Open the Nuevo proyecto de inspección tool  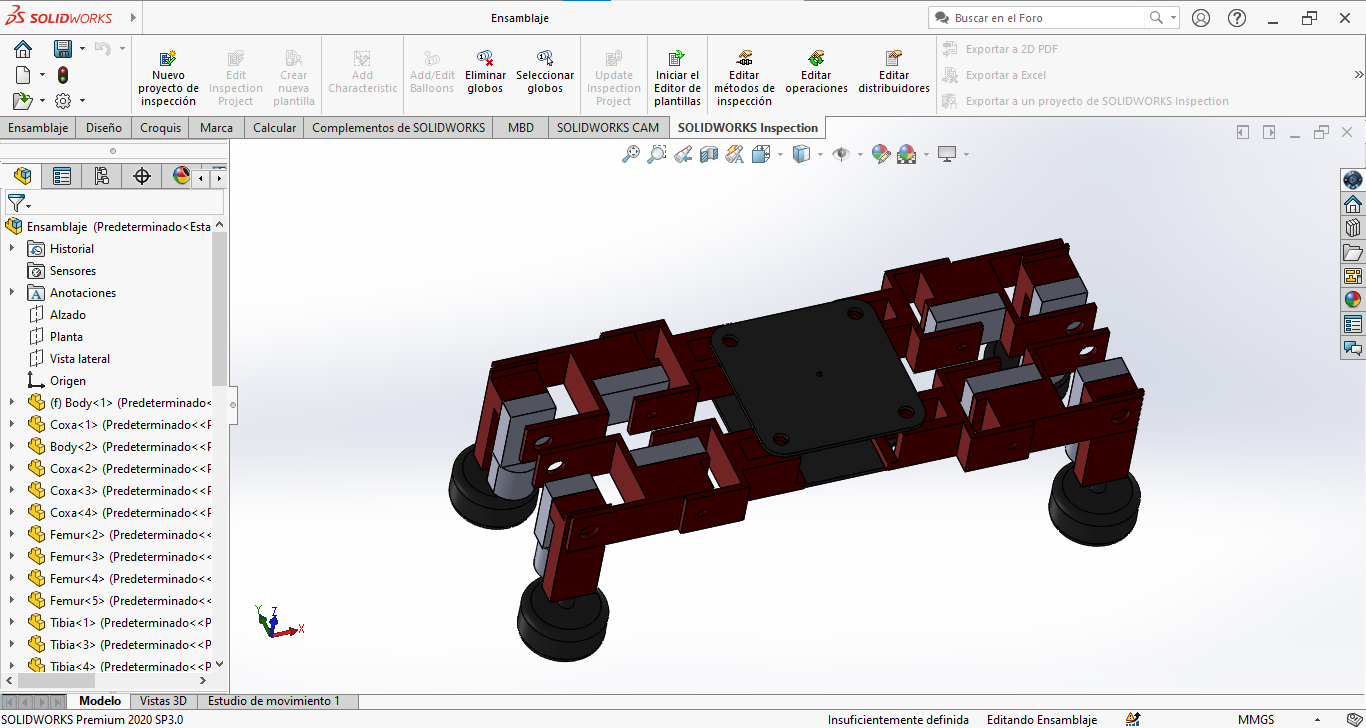(x=168, y=75)
